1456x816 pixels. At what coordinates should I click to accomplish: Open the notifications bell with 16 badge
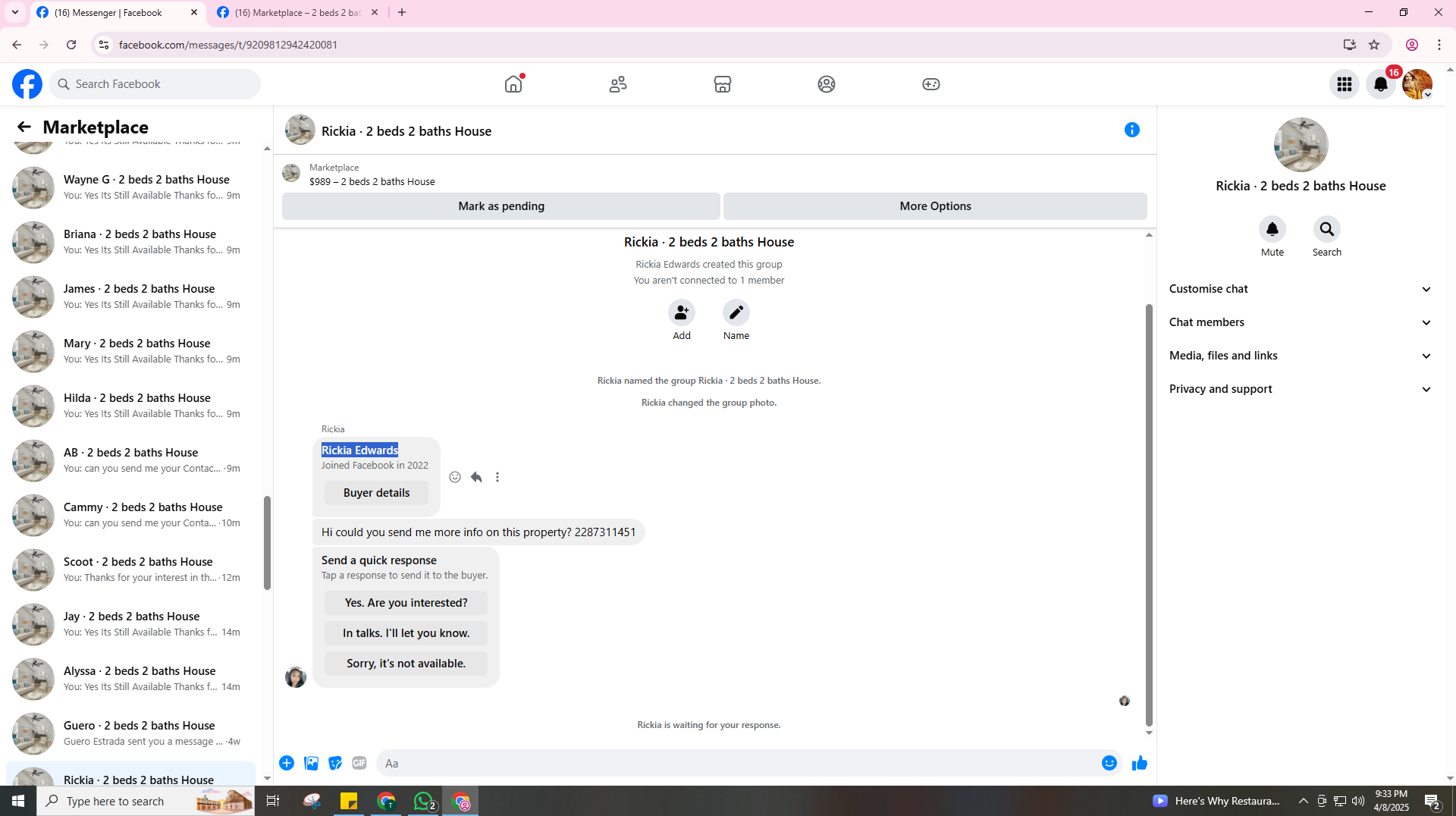pos(1381,84)
